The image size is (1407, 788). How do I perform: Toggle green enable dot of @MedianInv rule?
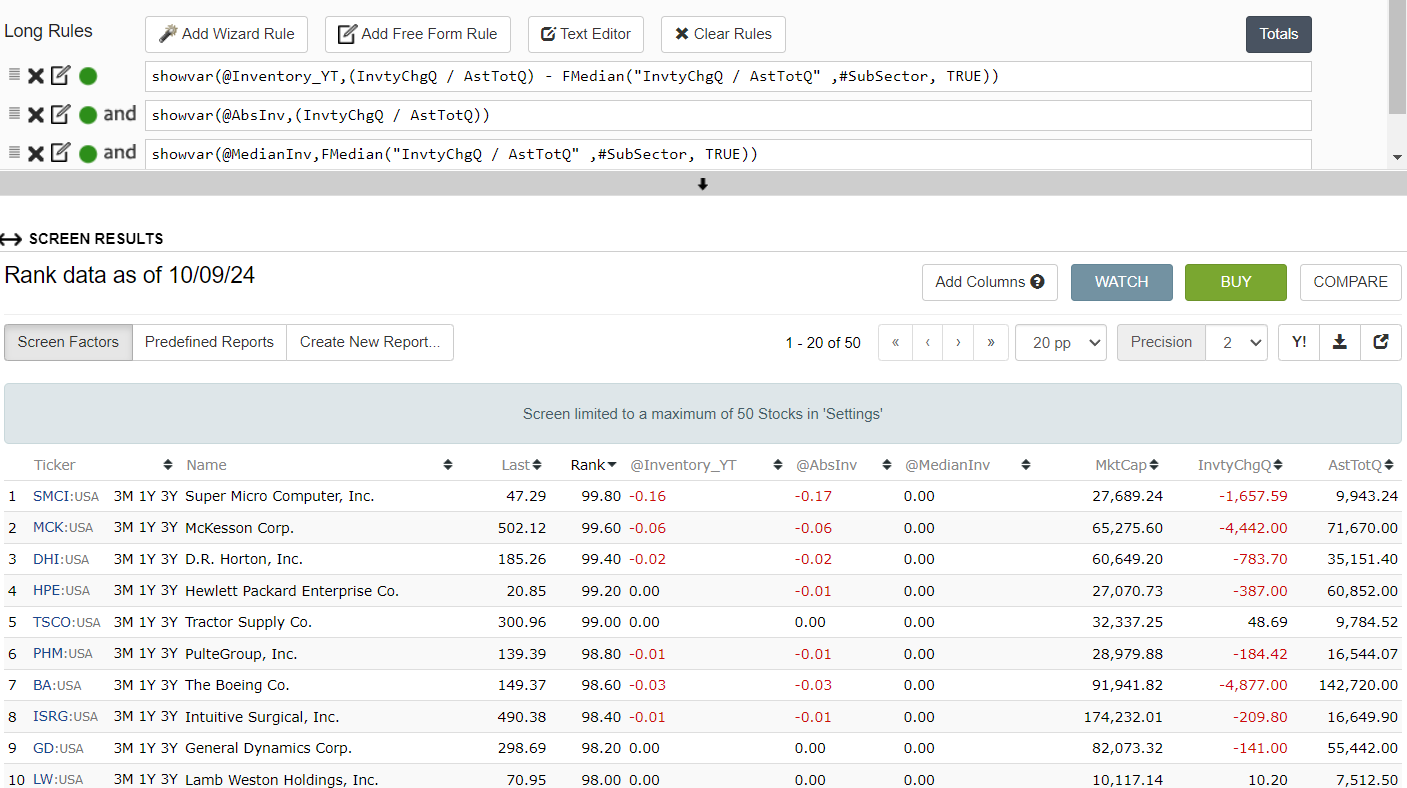click(88, 154)
